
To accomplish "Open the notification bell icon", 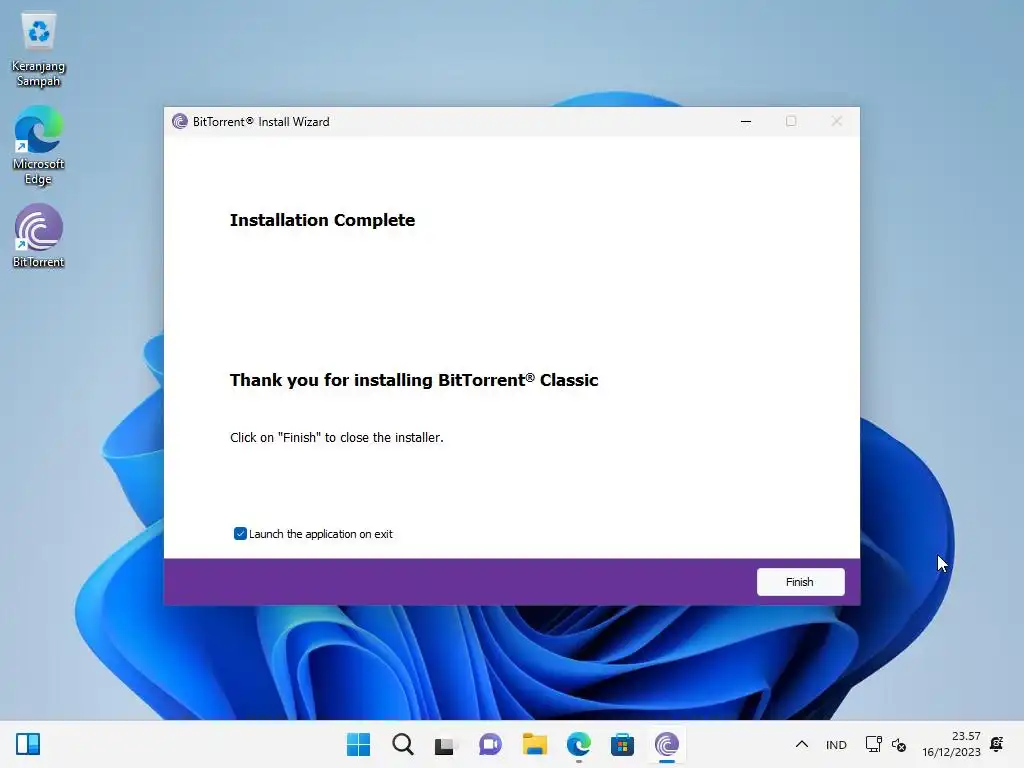I will (x=997, y=744).
